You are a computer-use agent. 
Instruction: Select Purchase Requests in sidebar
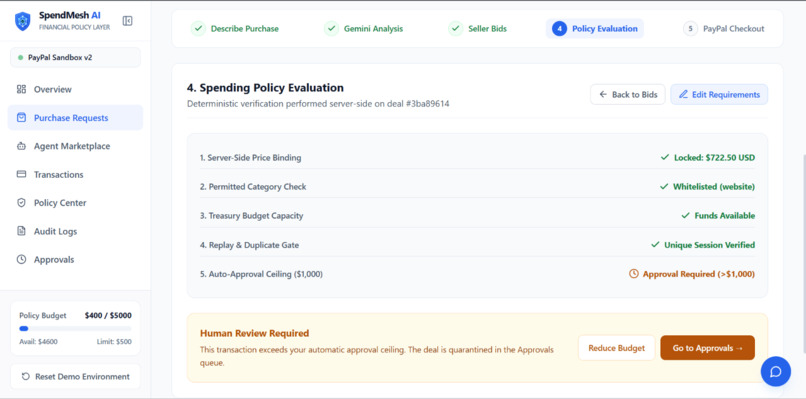[75, 118]
